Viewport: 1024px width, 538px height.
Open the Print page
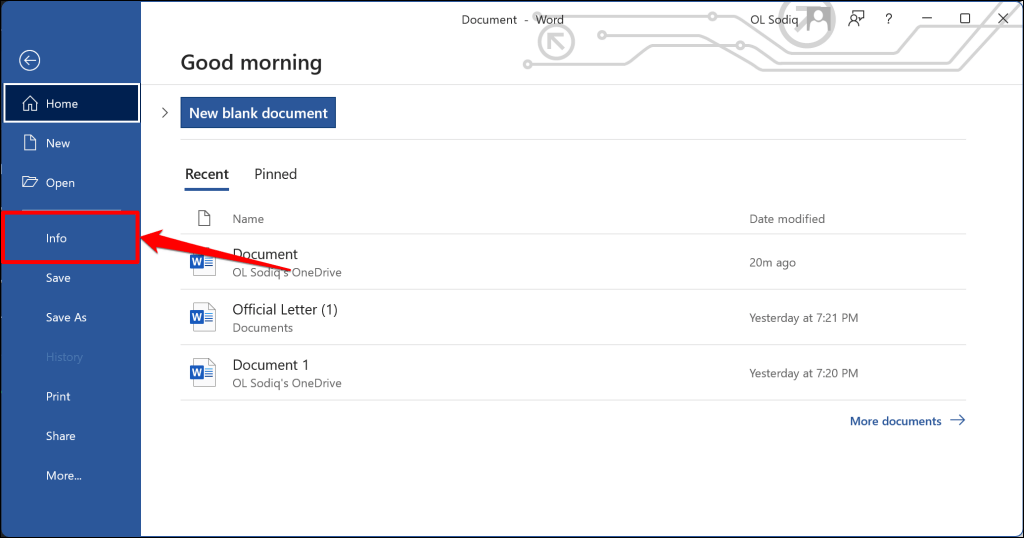[x=71, y=396]
